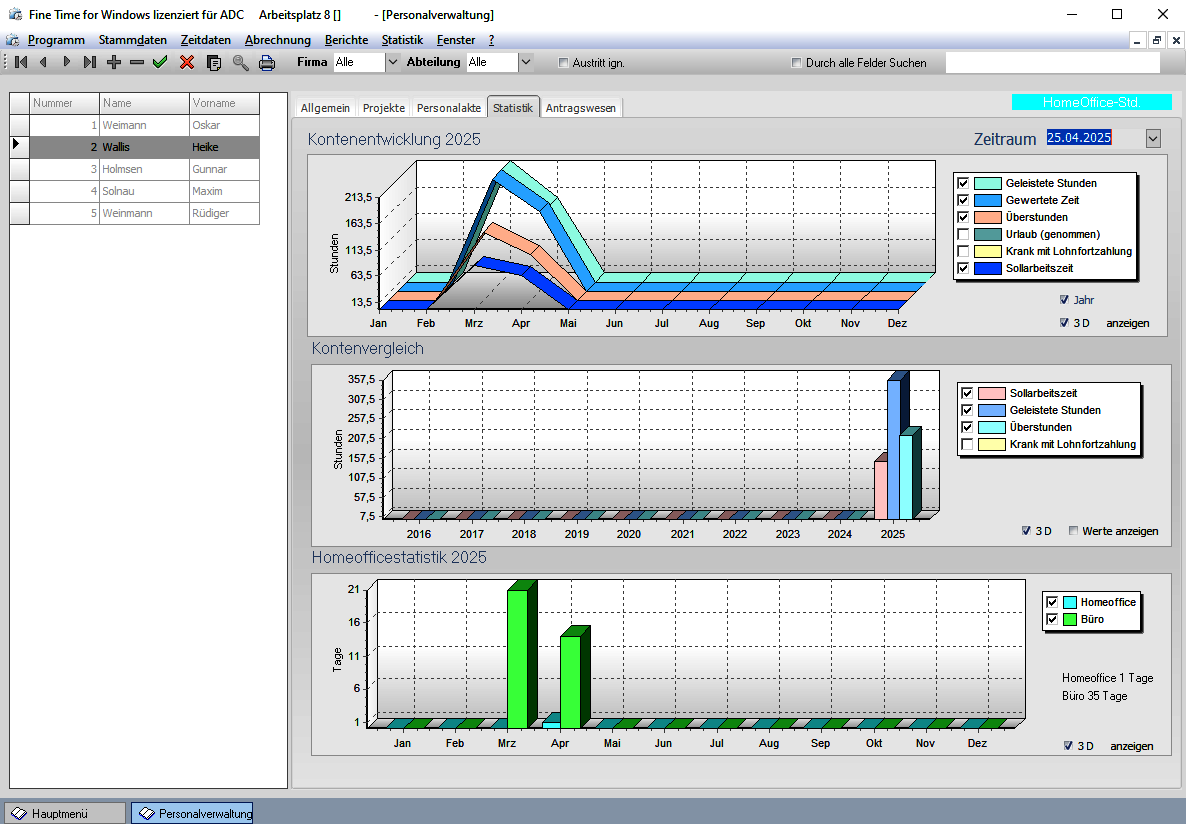
Task: Select employee row Solnau Maxim
Action: tap(144, 191)
